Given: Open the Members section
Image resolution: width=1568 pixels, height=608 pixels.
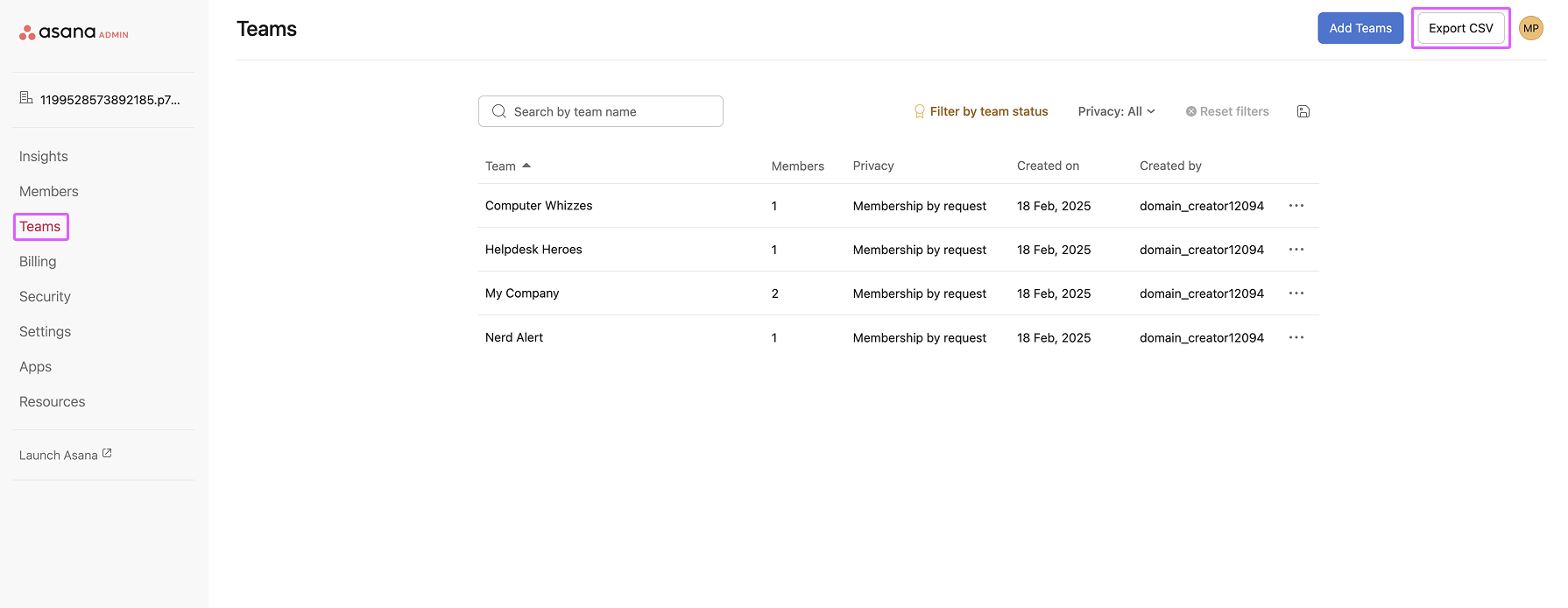Looking at the screenshot, I should 49,191.
